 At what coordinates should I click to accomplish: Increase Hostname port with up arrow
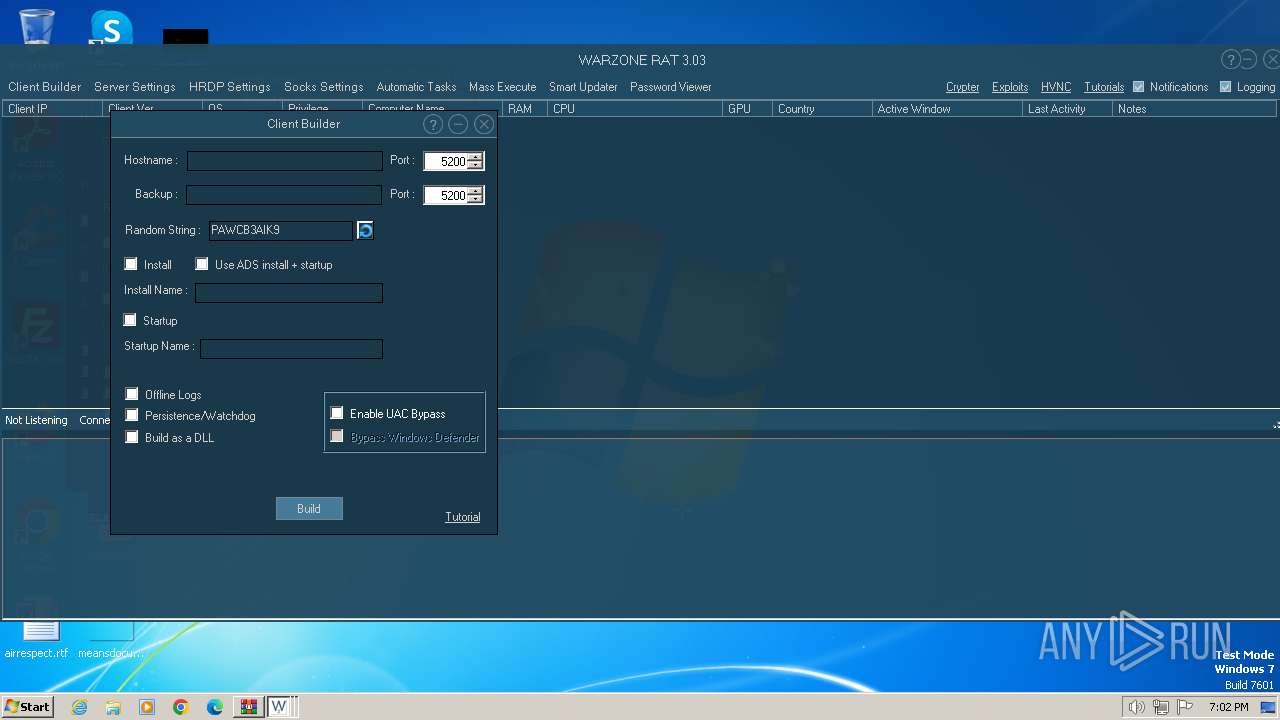pos(475,157)
